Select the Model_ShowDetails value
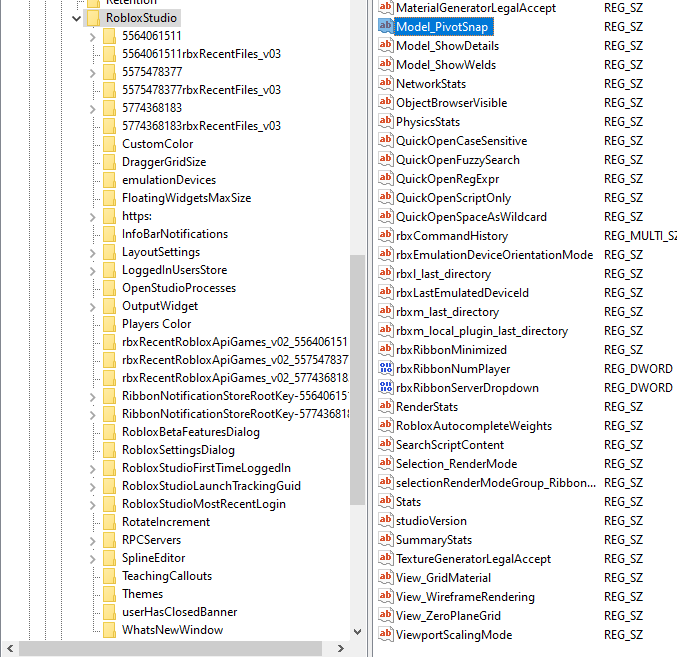The height and width of the screenshot is (657, 677). [447, 46]
